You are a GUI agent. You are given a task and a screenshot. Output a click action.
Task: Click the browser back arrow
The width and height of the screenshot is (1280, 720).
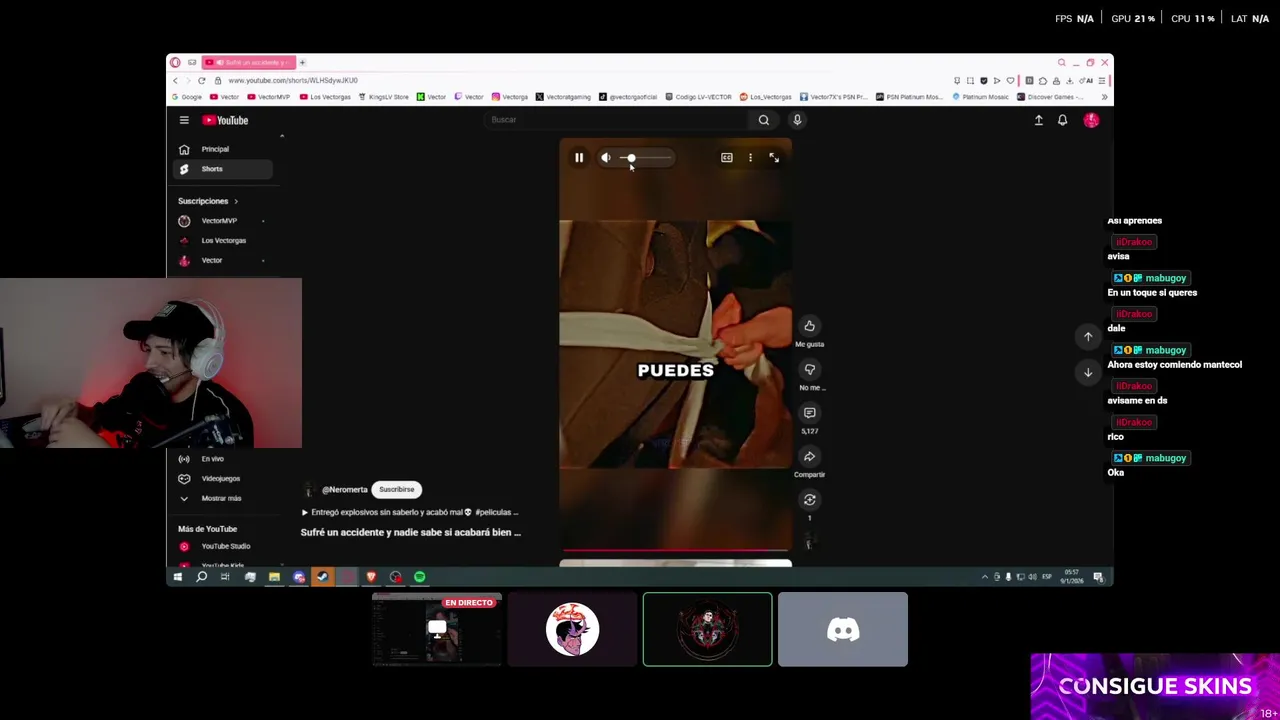(175, 80)
